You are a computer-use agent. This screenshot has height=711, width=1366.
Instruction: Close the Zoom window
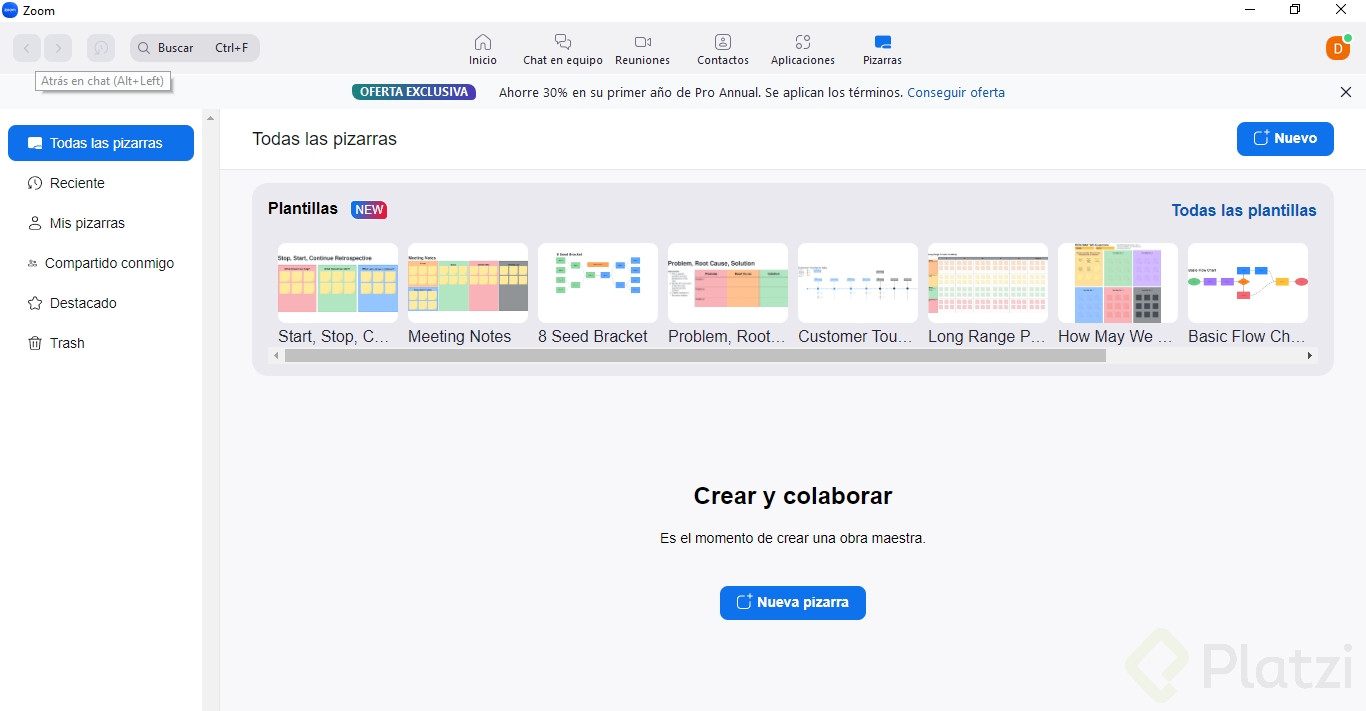(x=1341, y=10)
